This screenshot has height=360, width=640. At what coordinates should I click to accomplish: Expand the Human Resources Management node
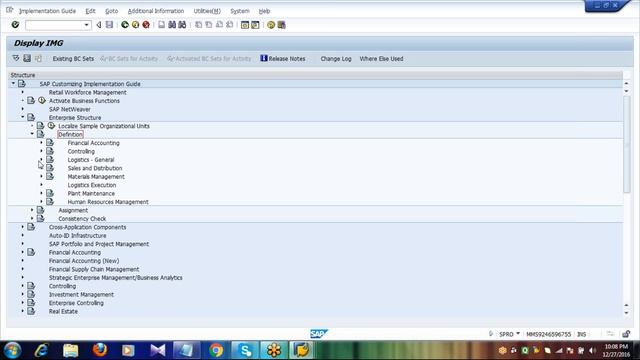point(41,202)
